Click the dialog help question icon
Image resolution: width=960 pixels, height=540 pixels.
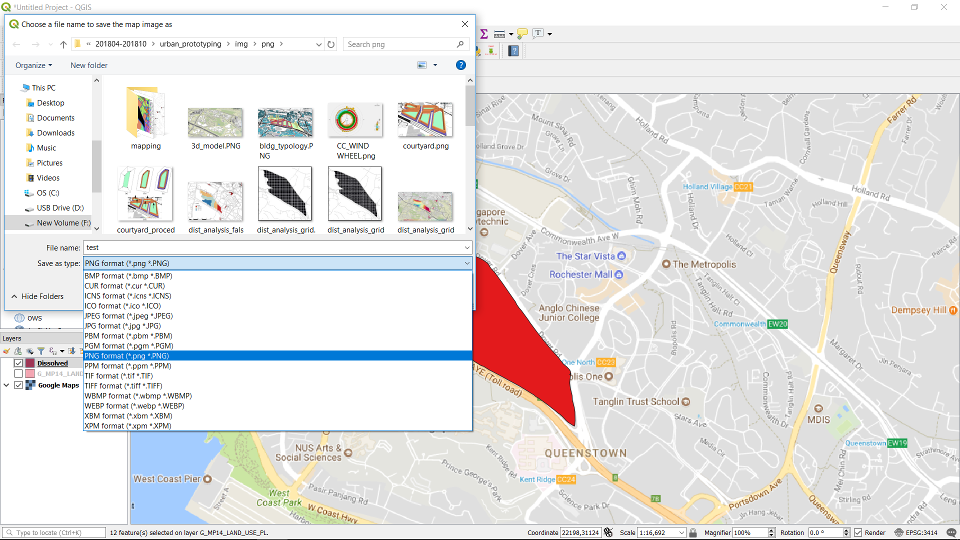click(461, 65)
